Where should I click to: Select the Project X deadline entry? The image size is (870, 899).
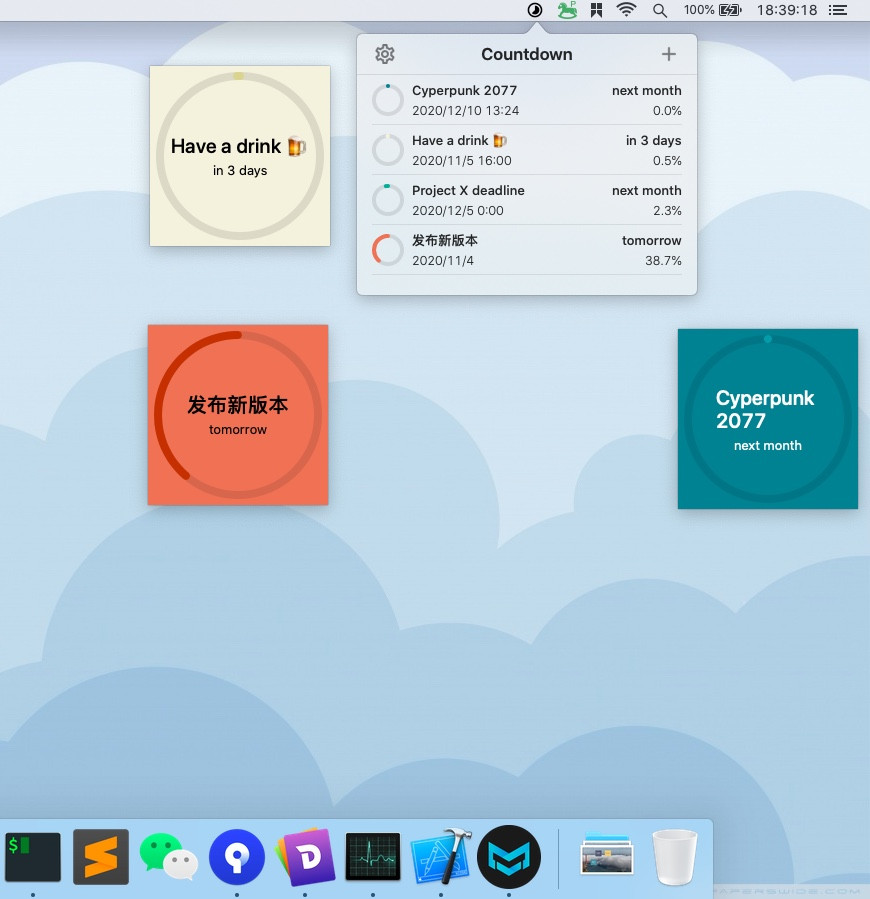click(x=526, y=200)
